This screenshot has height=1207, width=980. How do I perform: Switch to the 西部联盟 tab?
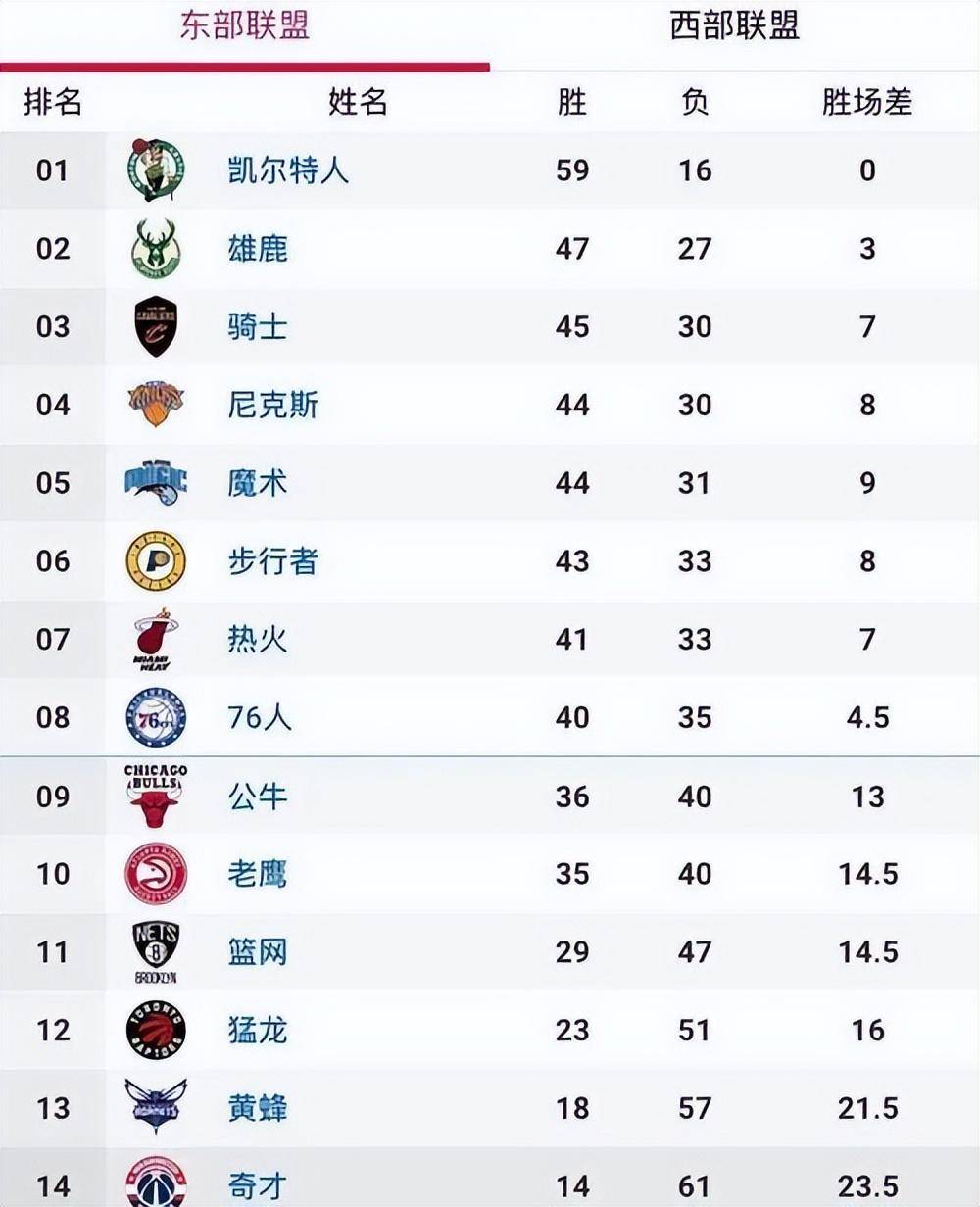click(x=735, y=26)
